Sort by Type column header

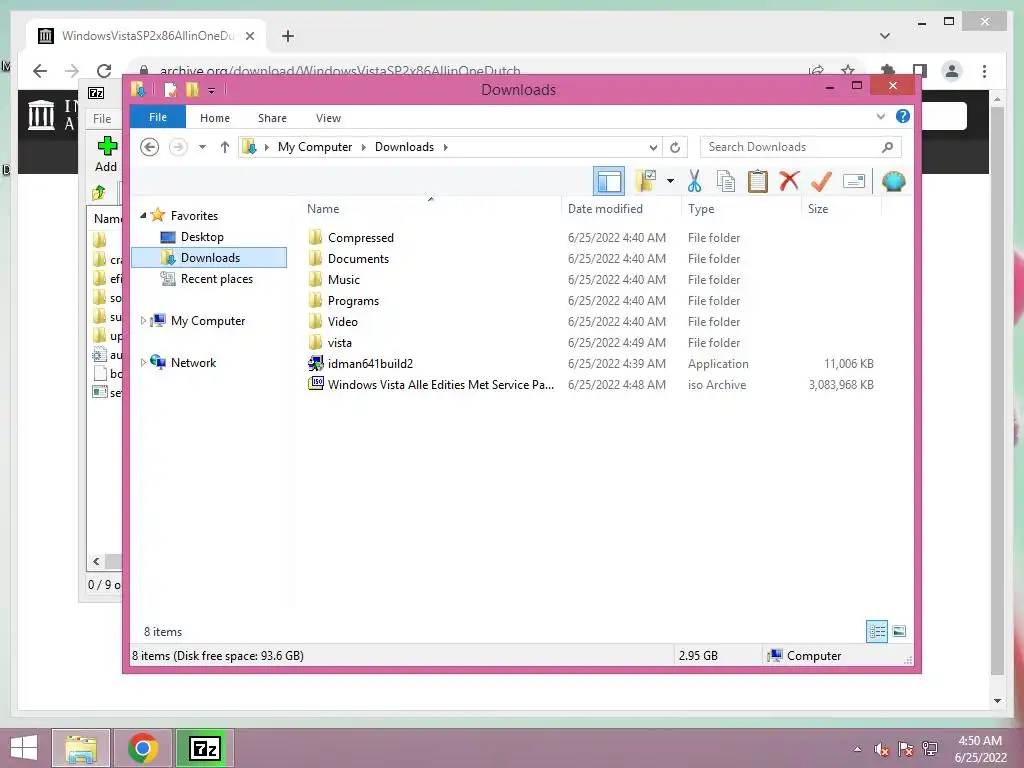tap(741, 208)
